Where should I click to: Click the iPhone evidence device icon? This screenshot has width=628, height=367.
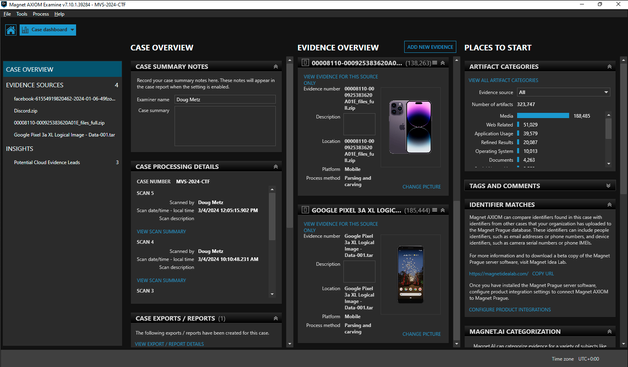(305, 63)
